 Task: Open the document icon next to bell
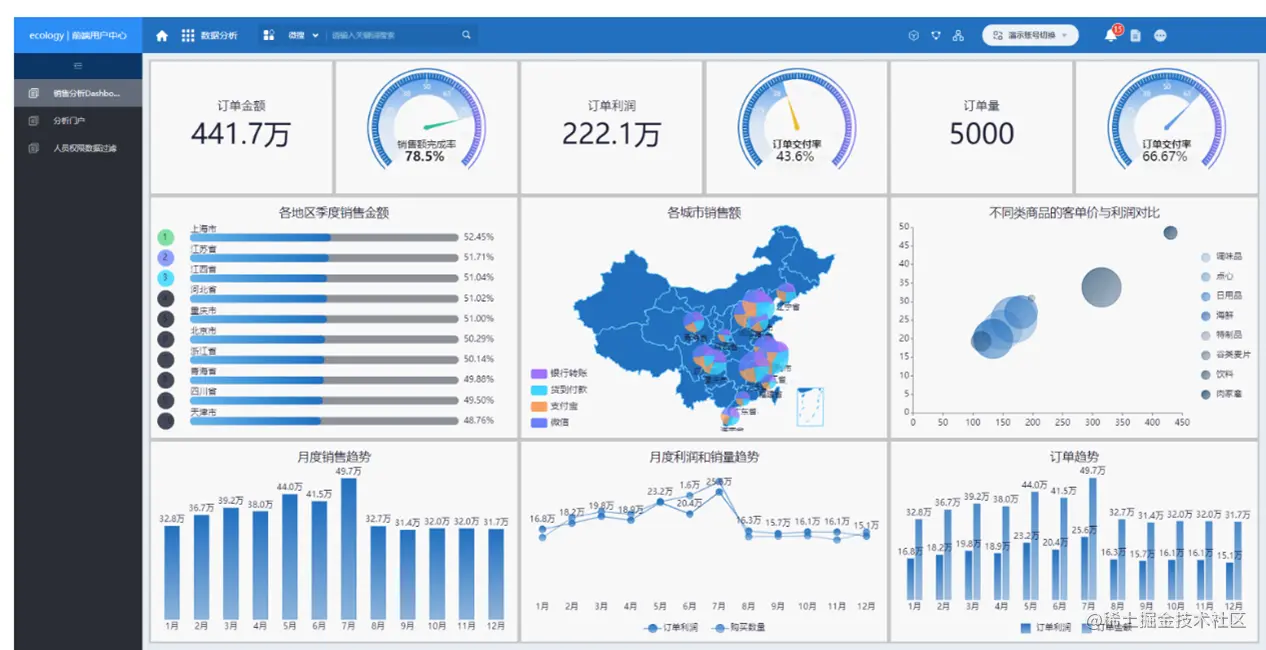(x=1136, y=35)
